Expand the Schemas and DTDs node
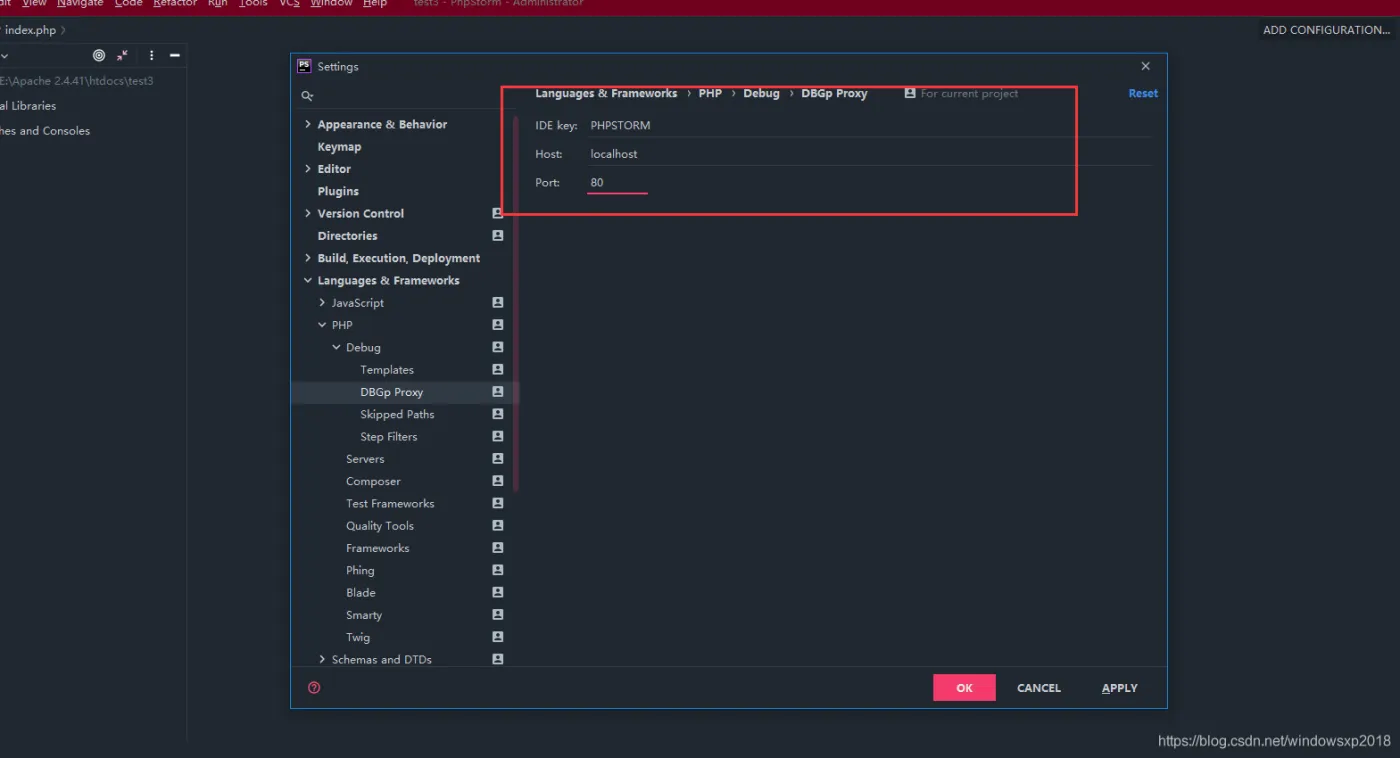The image size is (1400, 758). pyautogui.click(x=322, y=659)
